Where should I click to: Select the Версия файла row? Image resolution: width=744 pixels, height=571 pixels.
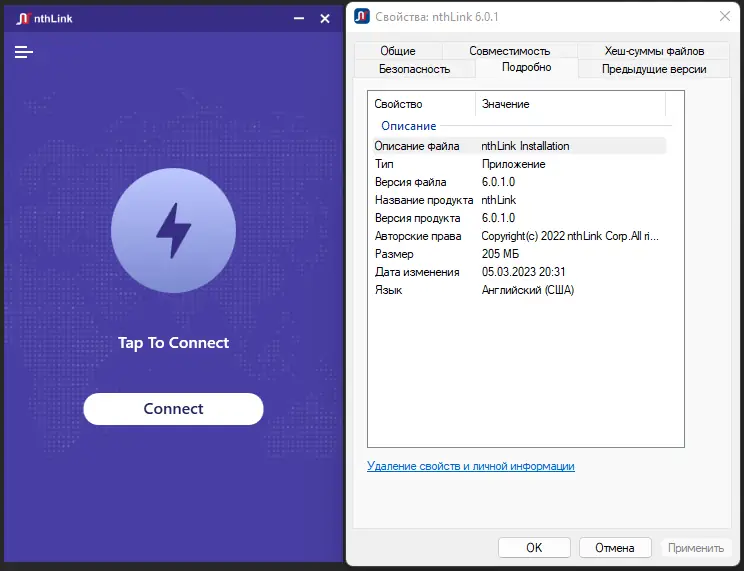point(520,182)
